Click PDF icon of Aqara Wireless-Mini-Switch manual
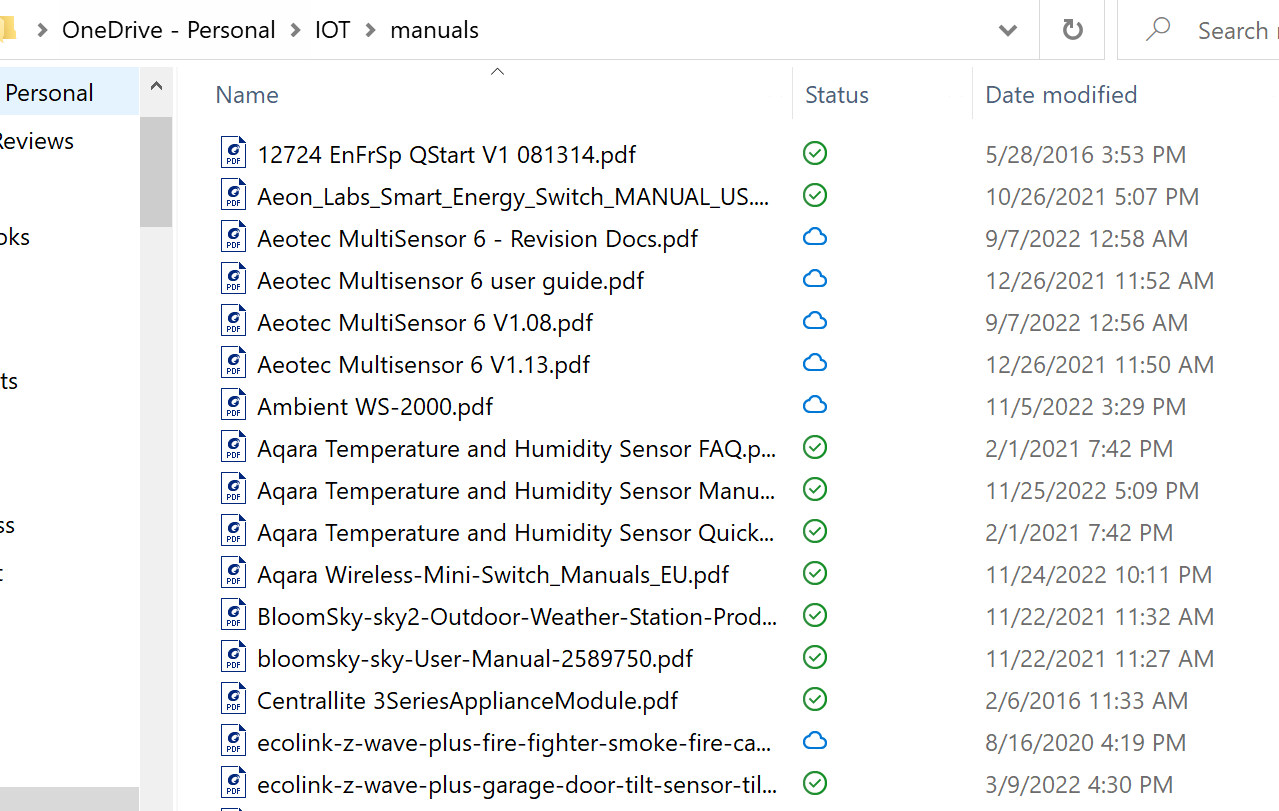 pos(233,573)
